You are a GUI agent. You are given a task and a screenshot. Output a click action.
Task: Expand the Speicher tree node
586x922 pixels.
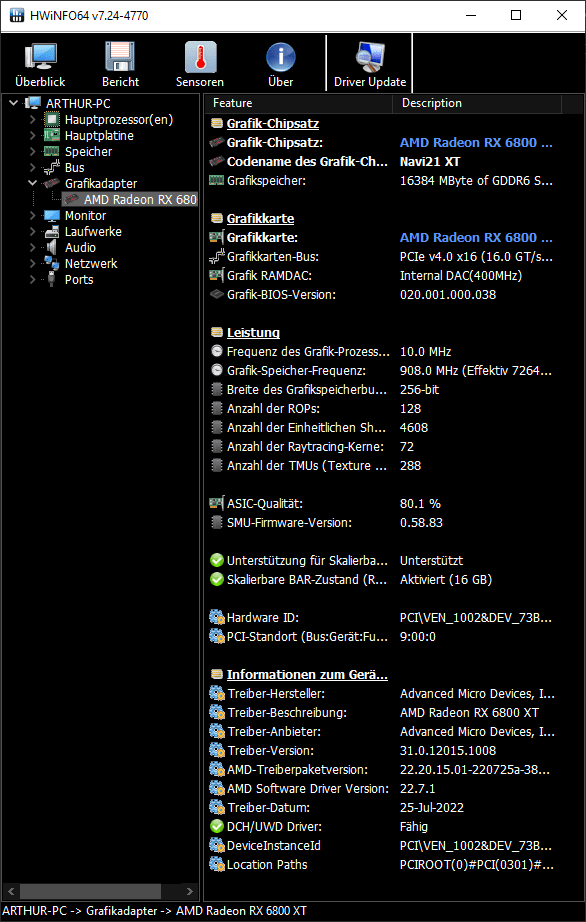click(32, 152)
